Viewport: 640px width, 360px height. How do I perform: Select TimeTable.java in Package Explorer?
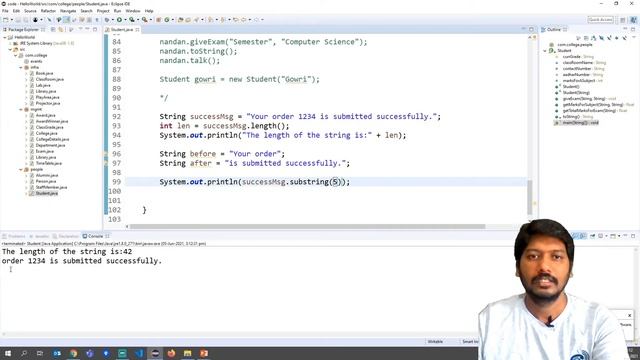tap(48, 163)
